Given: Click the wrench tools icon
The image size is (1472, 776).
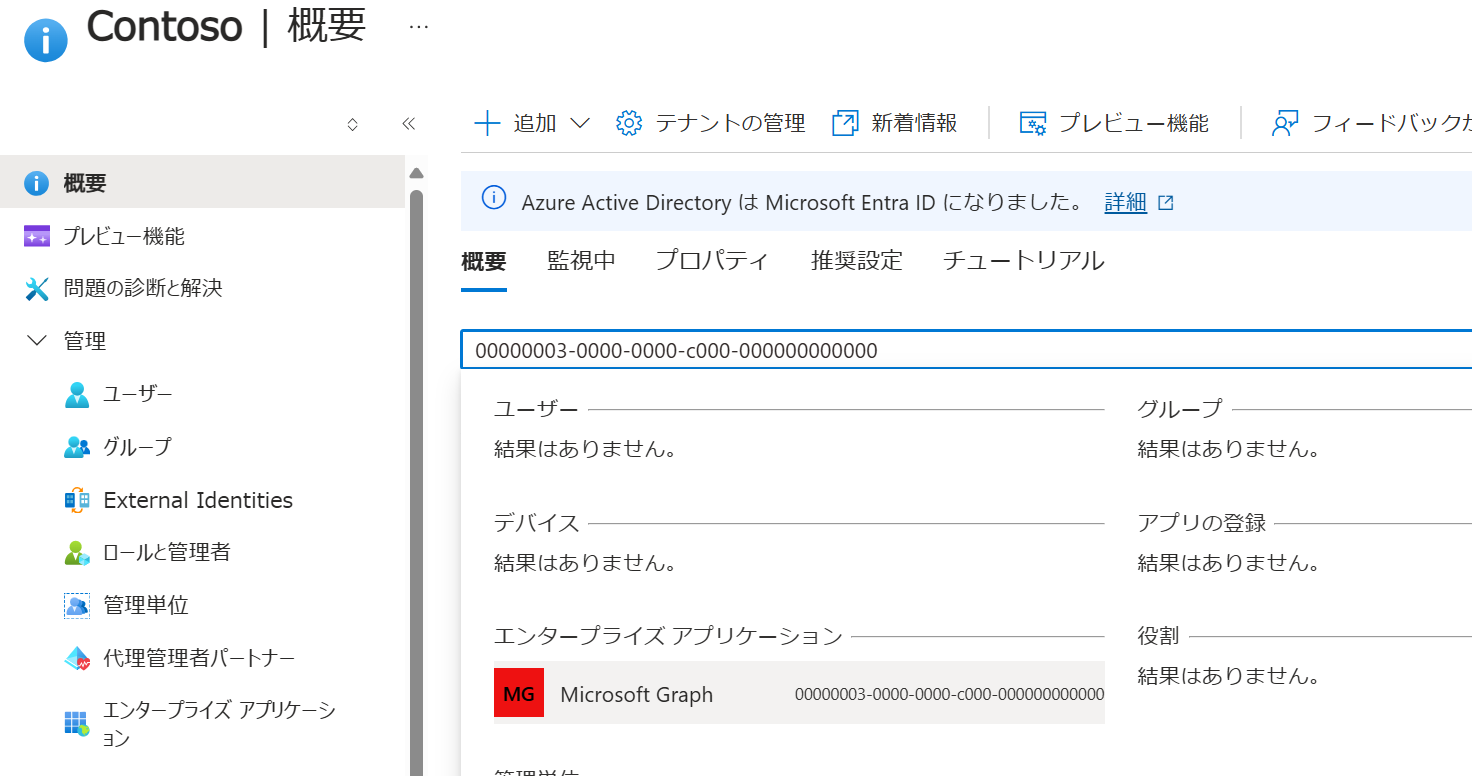Looking at the screenshot, I should [36, 289].
